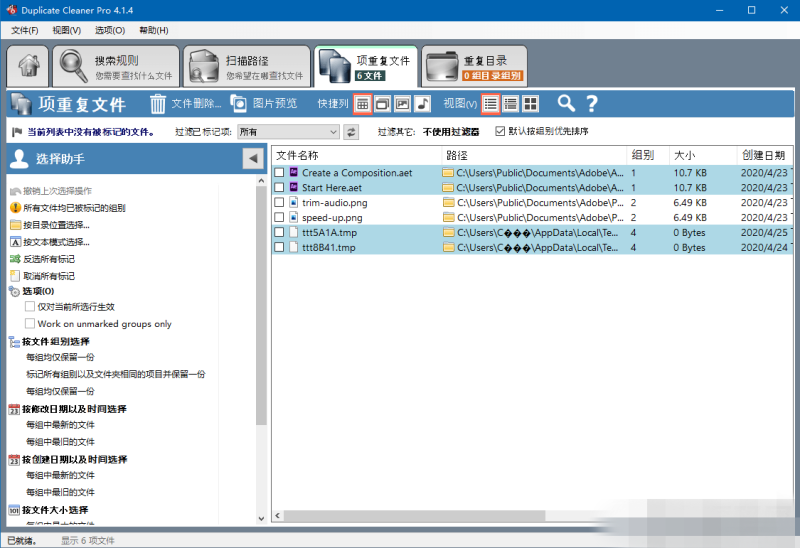Open the 文件(F) menu
This screenshot has height=548, width=800.
[x=25, y=31]
